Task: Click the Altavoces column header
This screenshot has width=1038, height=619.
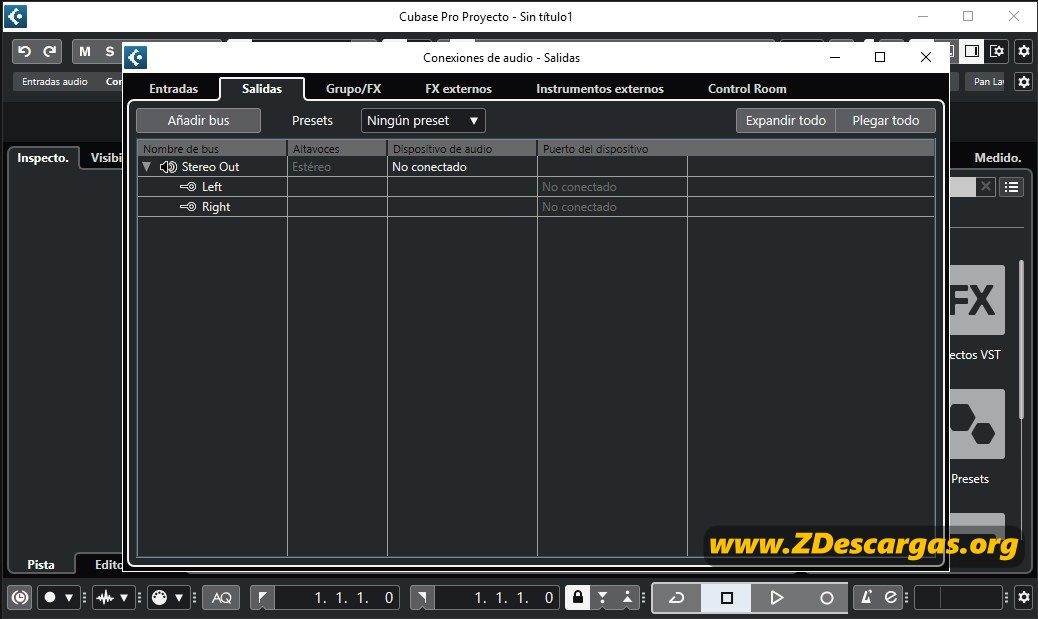Action: click(x=337, y=148)
